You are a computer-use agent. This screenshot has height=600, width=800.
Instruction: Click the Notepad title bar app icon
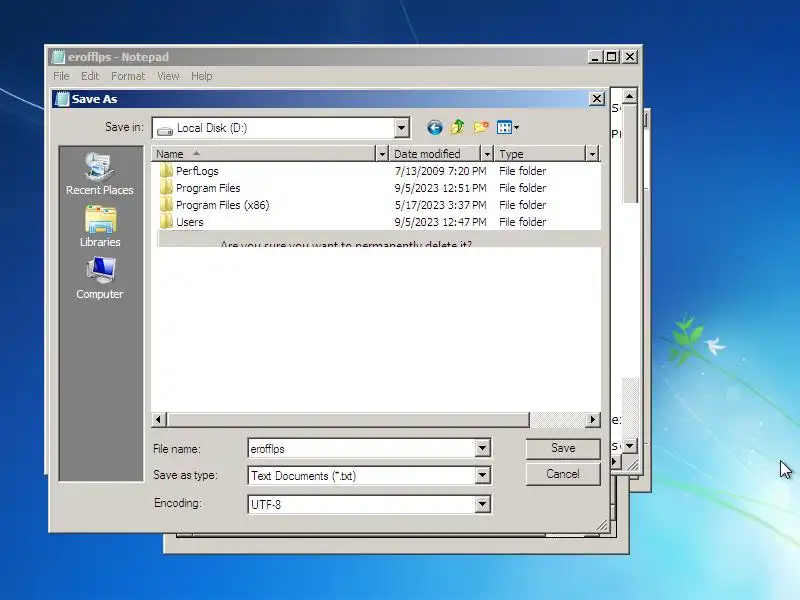click(x=59, y=57)
